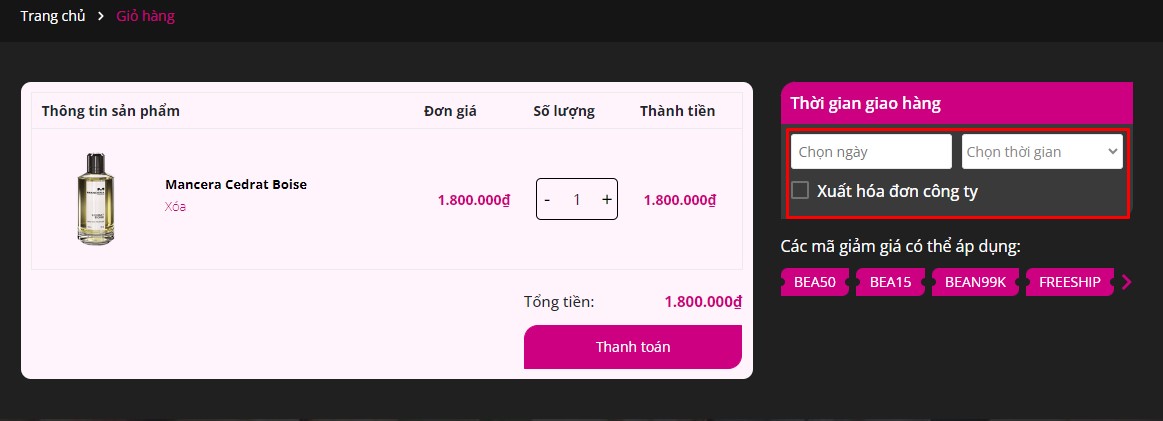Click the Giỏ hàng breadcrumb

[x=145, y=16]
